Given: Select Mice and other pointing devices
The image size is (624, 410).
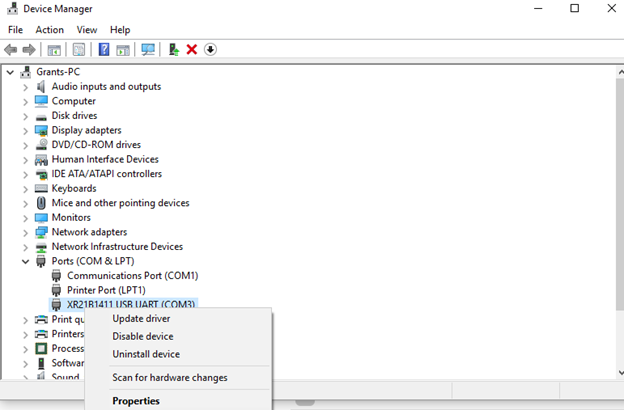Looking at the screenshot, I should point(120,203).
